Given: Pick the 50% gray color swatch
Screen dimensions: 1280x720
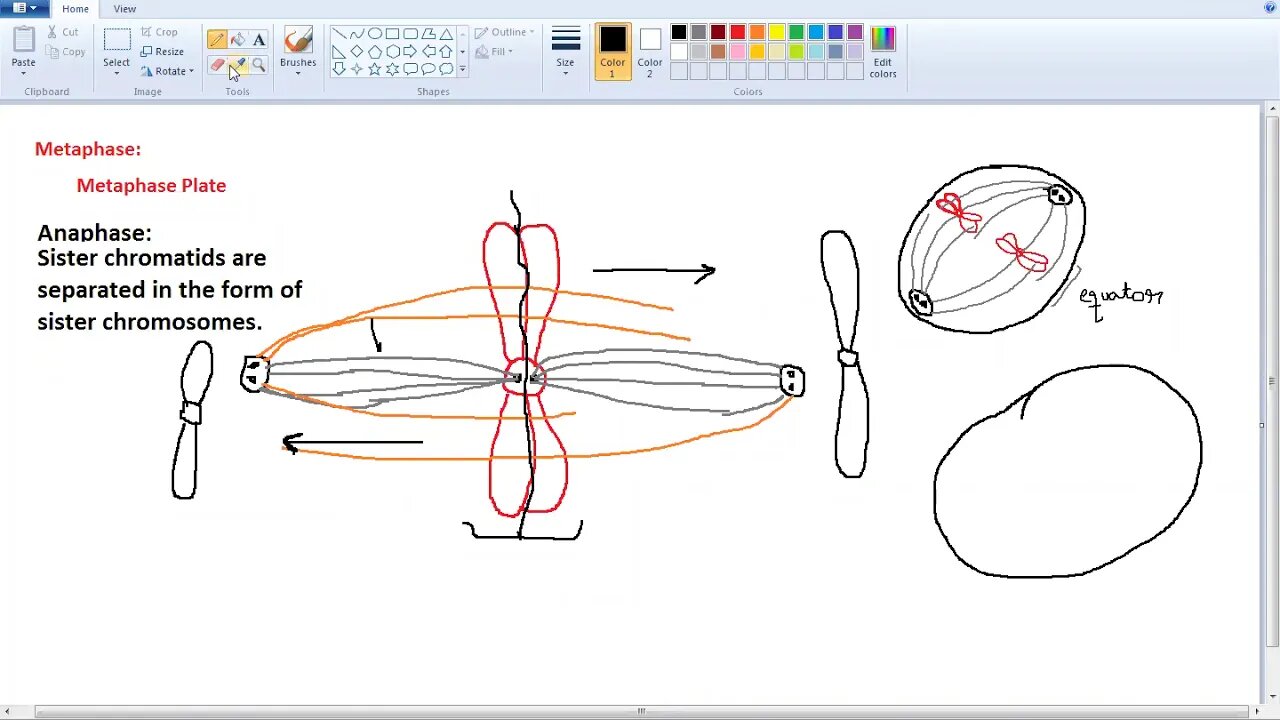Looking at the screenshot, I should [x=699, y=33].
